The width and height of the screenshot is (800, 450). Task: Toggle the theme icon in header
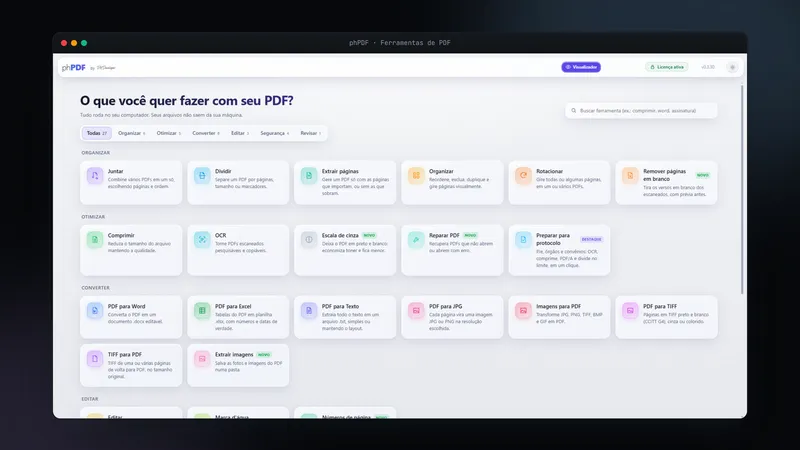point(732,67)
